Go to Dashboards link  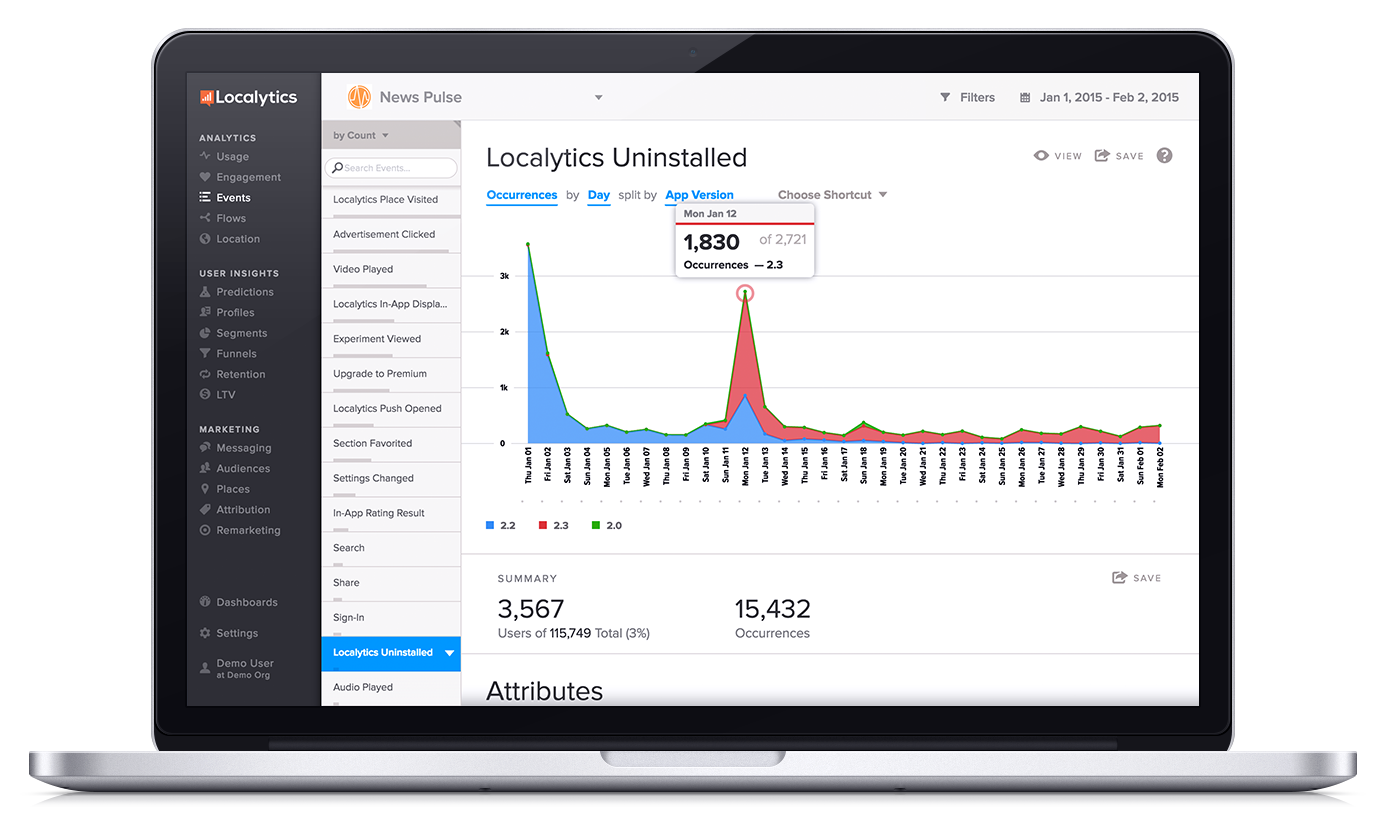247,602
